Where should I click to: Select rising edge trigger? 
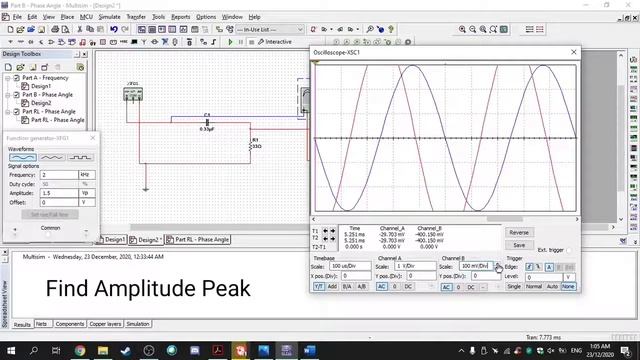point(529,267)
